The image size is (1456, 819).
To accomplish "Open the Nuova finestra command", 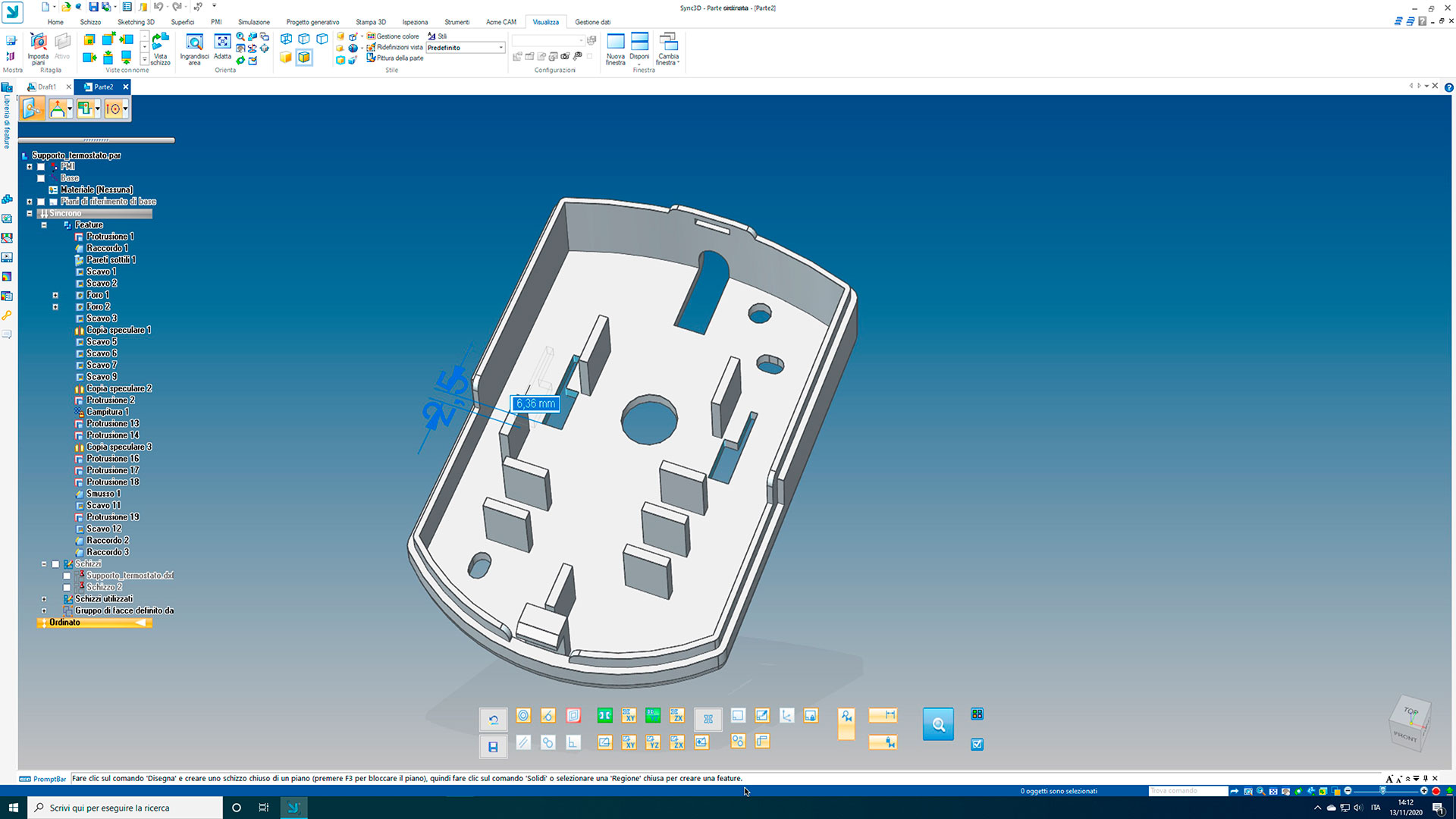I will (616, 49).
